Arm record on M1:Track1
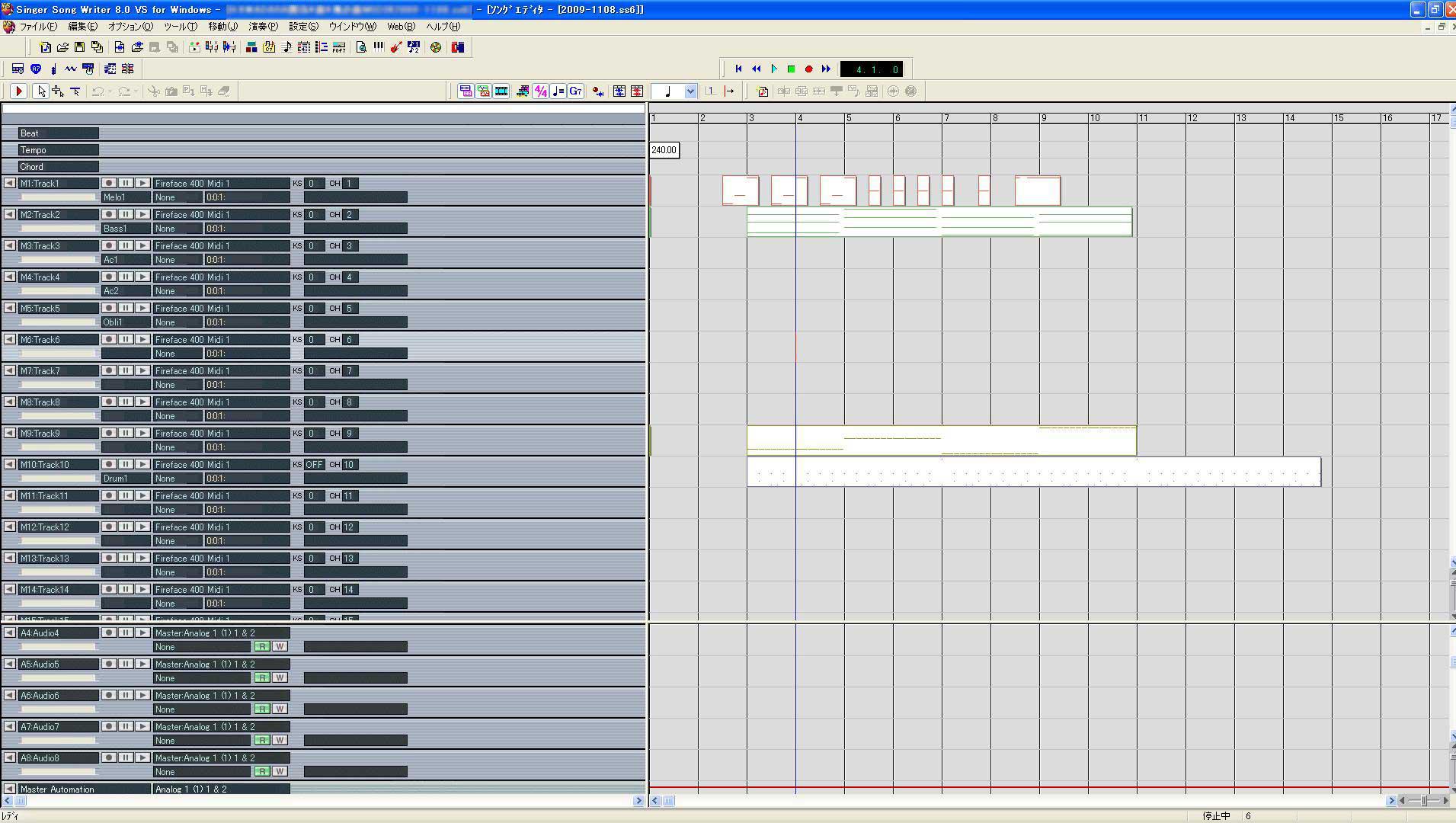Viewport: 1456px width, 823px height. (x=109, y=183)
